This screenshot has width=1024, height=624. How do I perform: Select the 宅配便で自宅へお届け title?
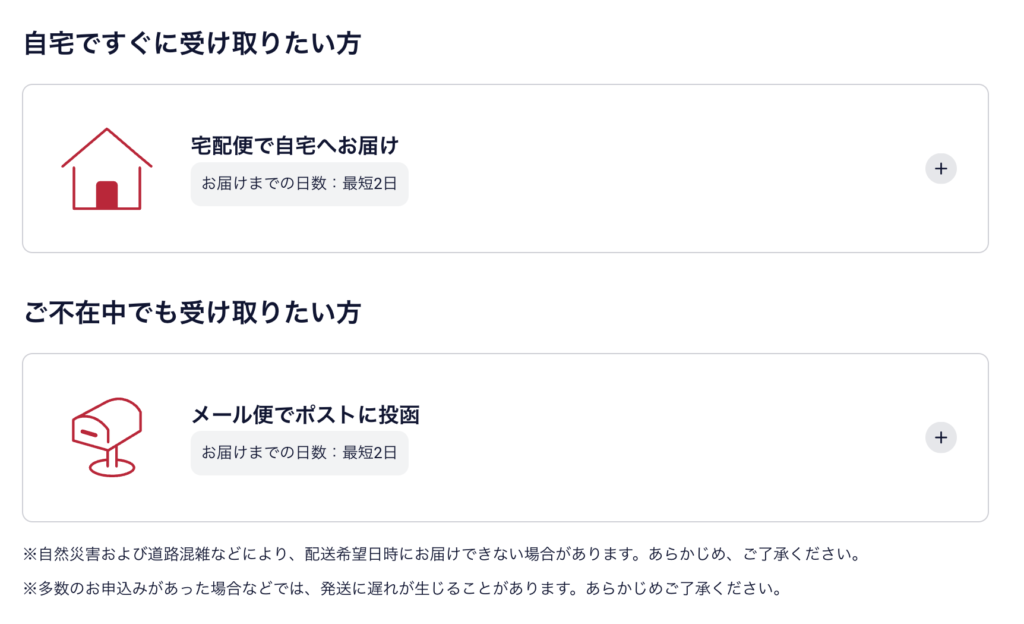[294, 145]
